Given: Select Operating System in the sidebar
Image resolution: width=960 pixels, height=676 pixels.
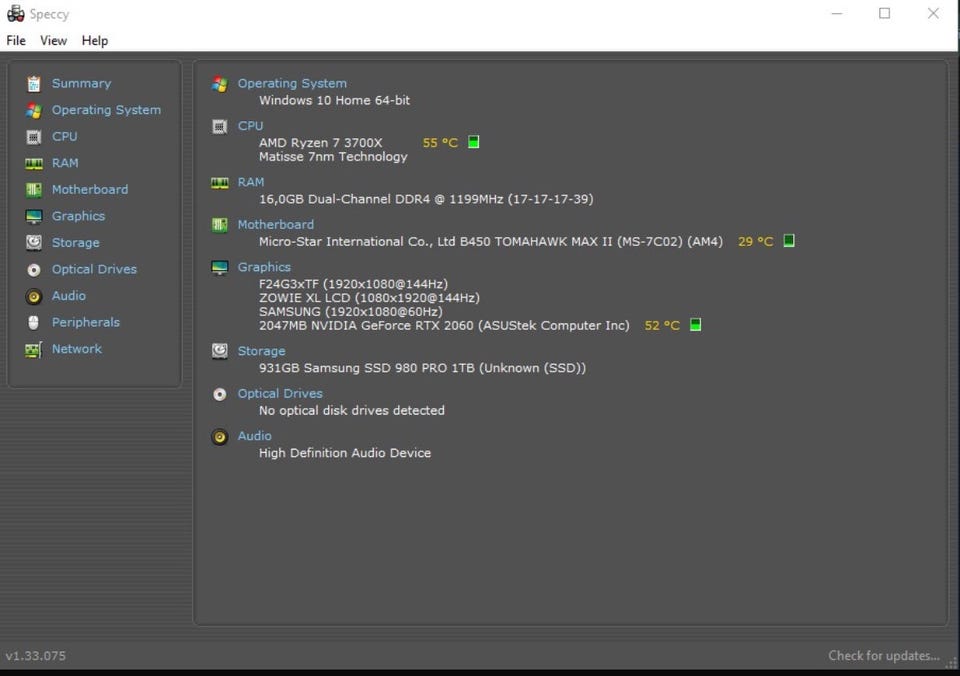Looking at the screenshot, I should (107, 110).
